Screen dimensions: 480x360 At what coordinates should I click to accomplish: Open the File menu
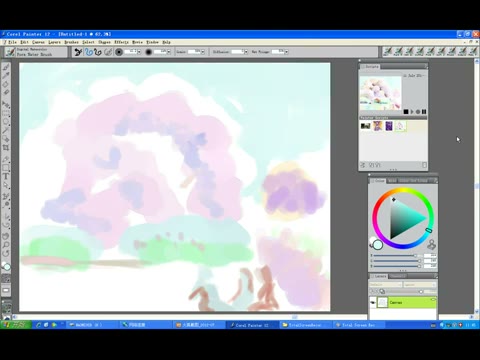tap(12, 42)
